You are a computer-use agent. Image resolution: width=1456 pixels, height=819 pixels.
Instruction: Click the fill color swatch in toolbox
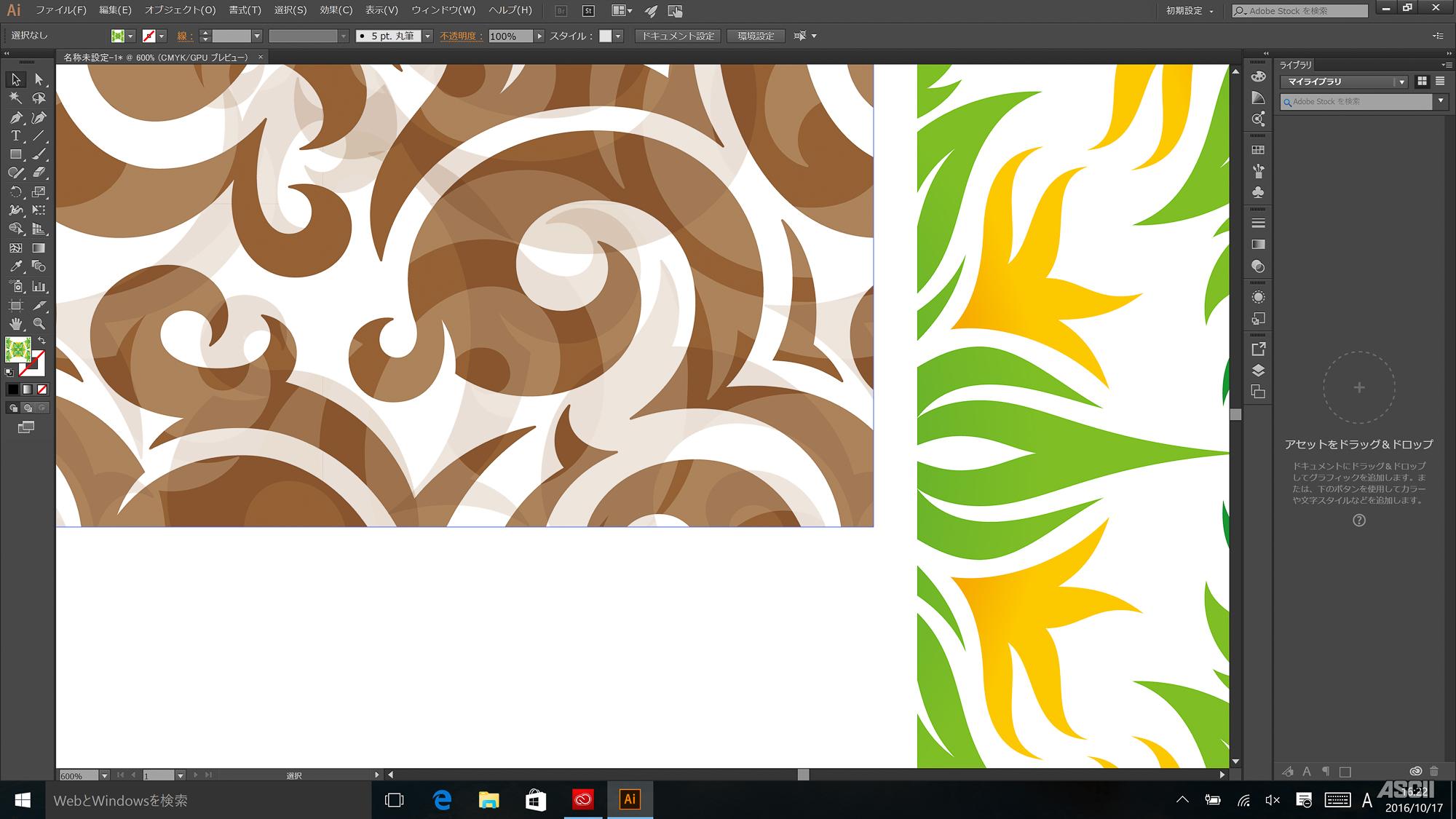[17, 350]
